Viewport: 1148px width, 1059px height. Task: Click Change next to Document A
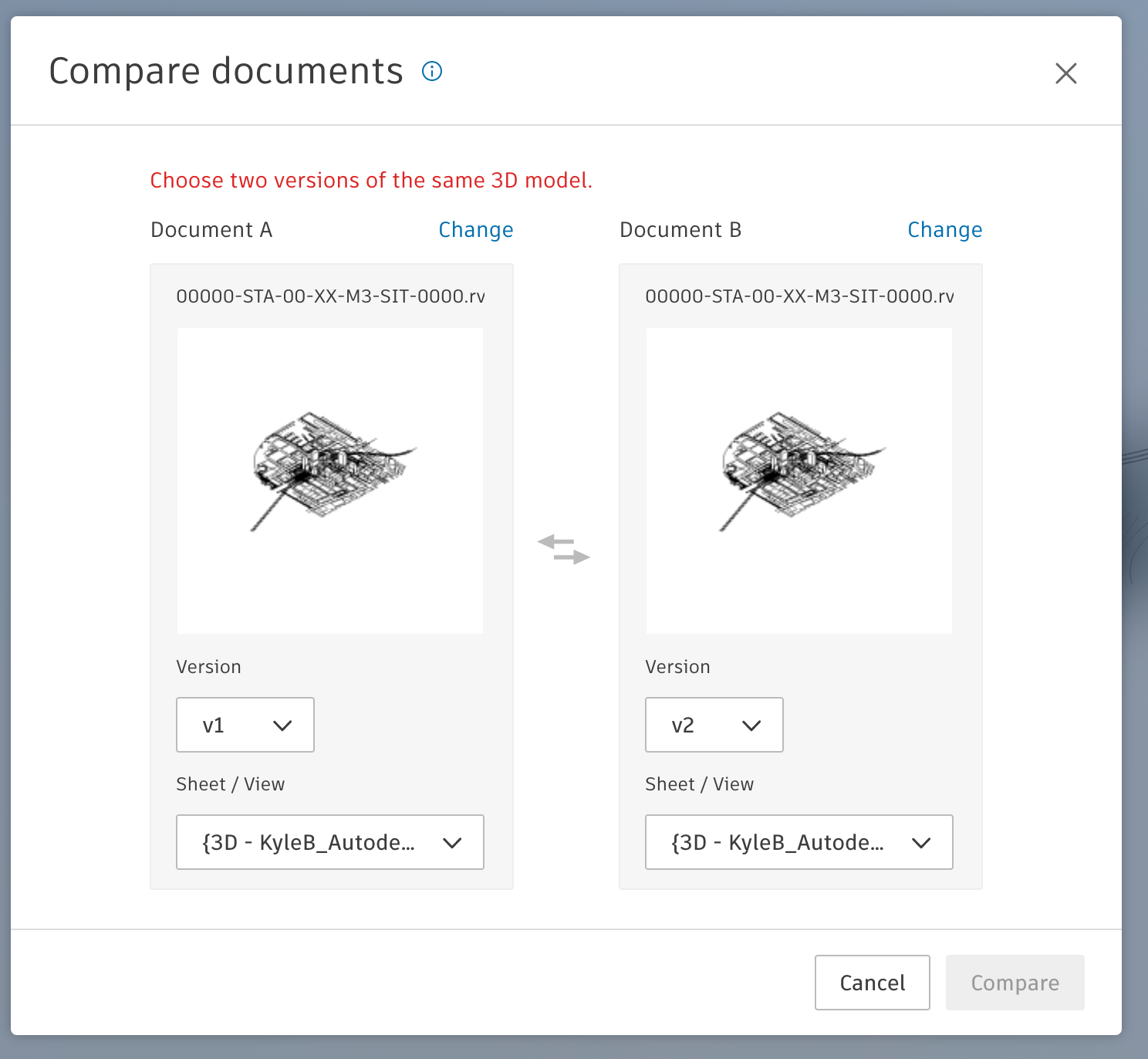476,229
